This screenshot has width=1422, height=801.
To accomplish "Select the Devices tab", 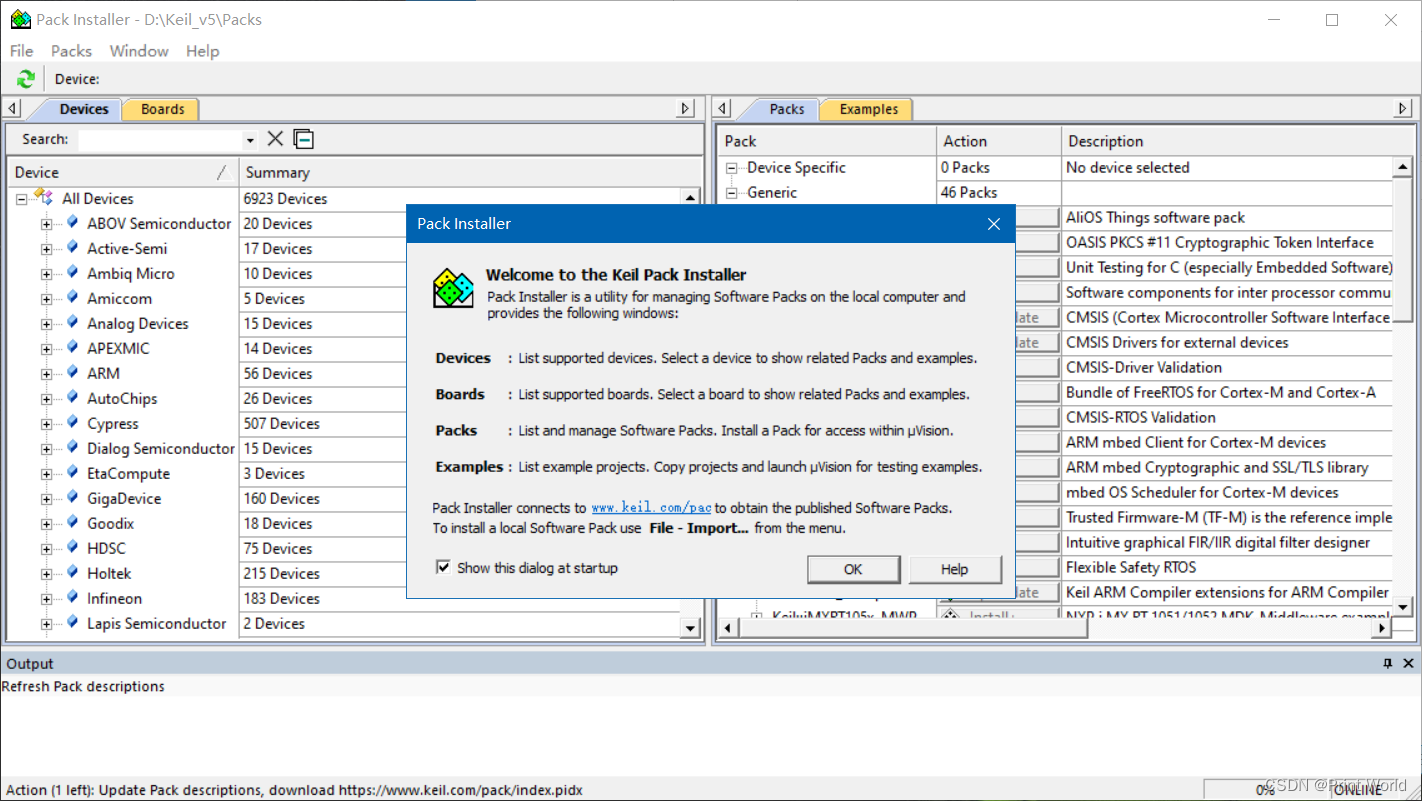I will (x=83, y=109).
